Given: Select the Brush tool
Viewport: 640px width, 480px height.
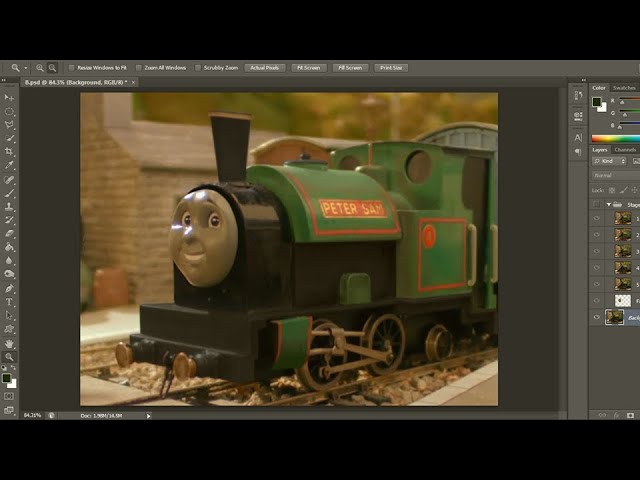Looking at the screenshot, I should (x=9, y=193).
